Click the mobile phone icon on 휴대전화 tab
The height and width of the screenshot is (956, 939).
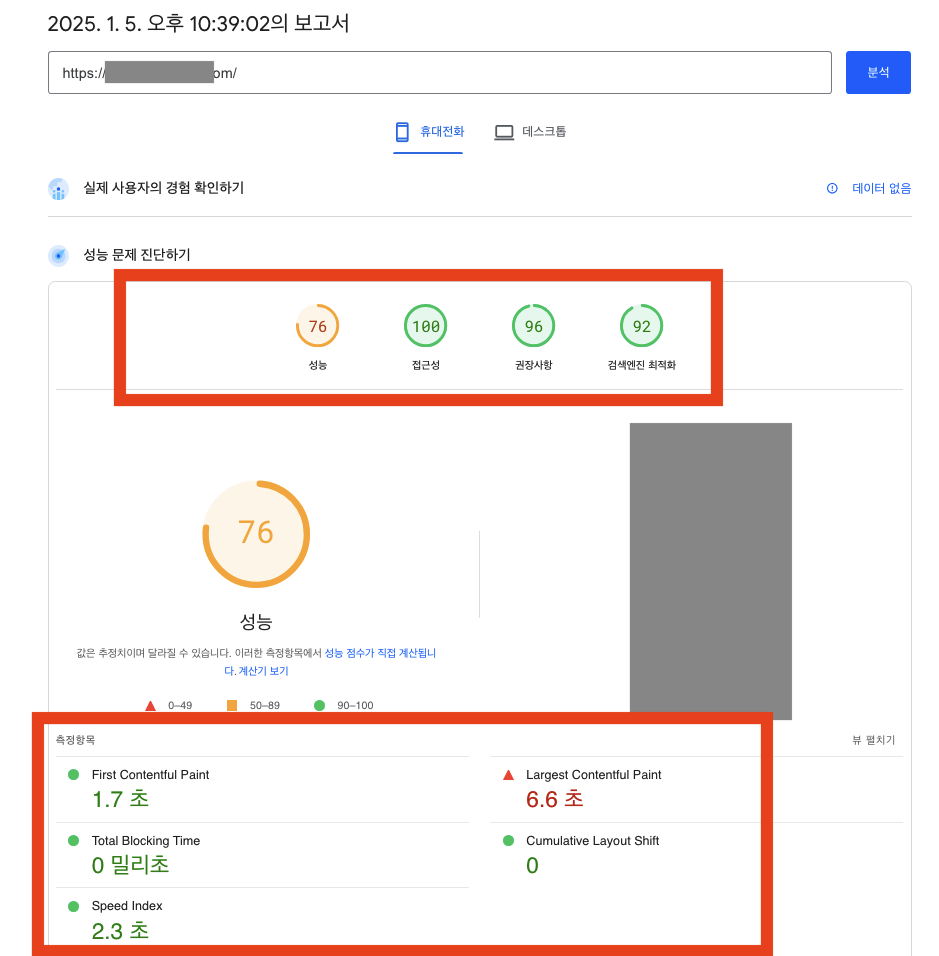403,131
